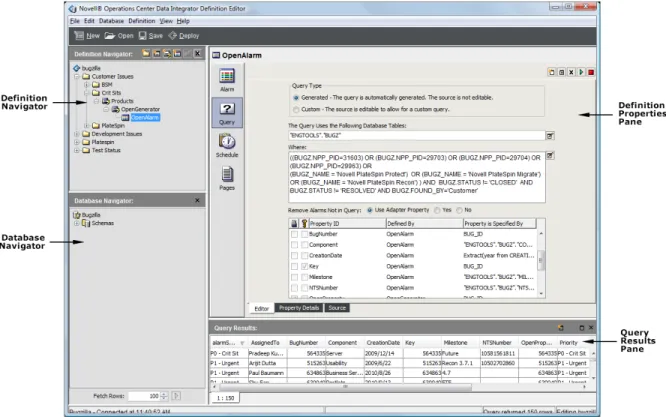Open the Database menu
The image size is (666, 417).
(111, 21)
